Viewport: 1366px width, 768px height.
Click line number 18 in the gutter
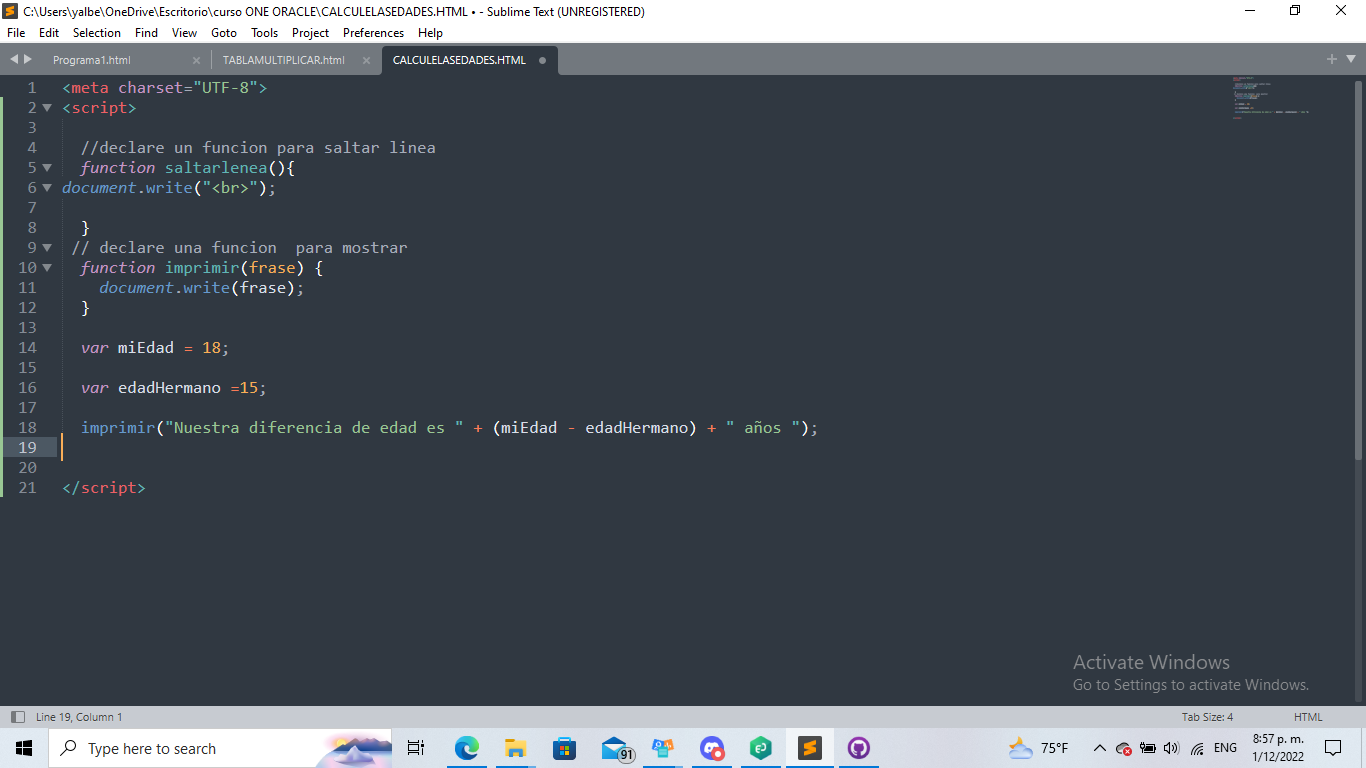(x=27, y=428)
